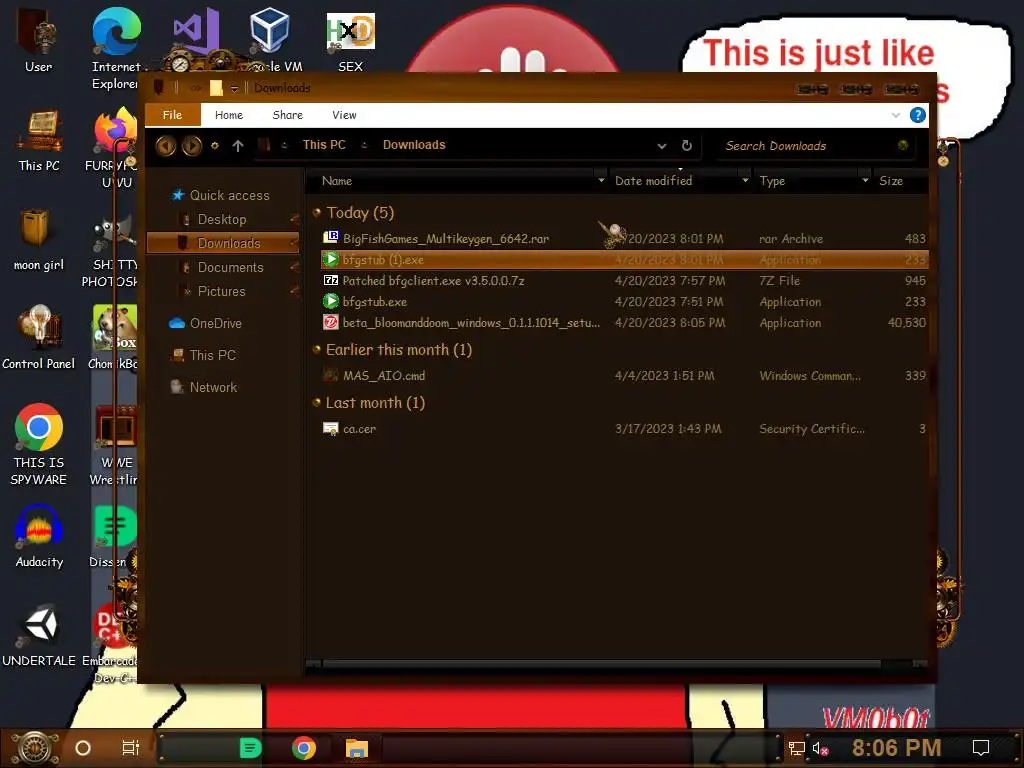Open the SEX HxD desktop shortcut
Image resolution: width=1024 pixels, height=768 pixels.
(x=351, y=42)
